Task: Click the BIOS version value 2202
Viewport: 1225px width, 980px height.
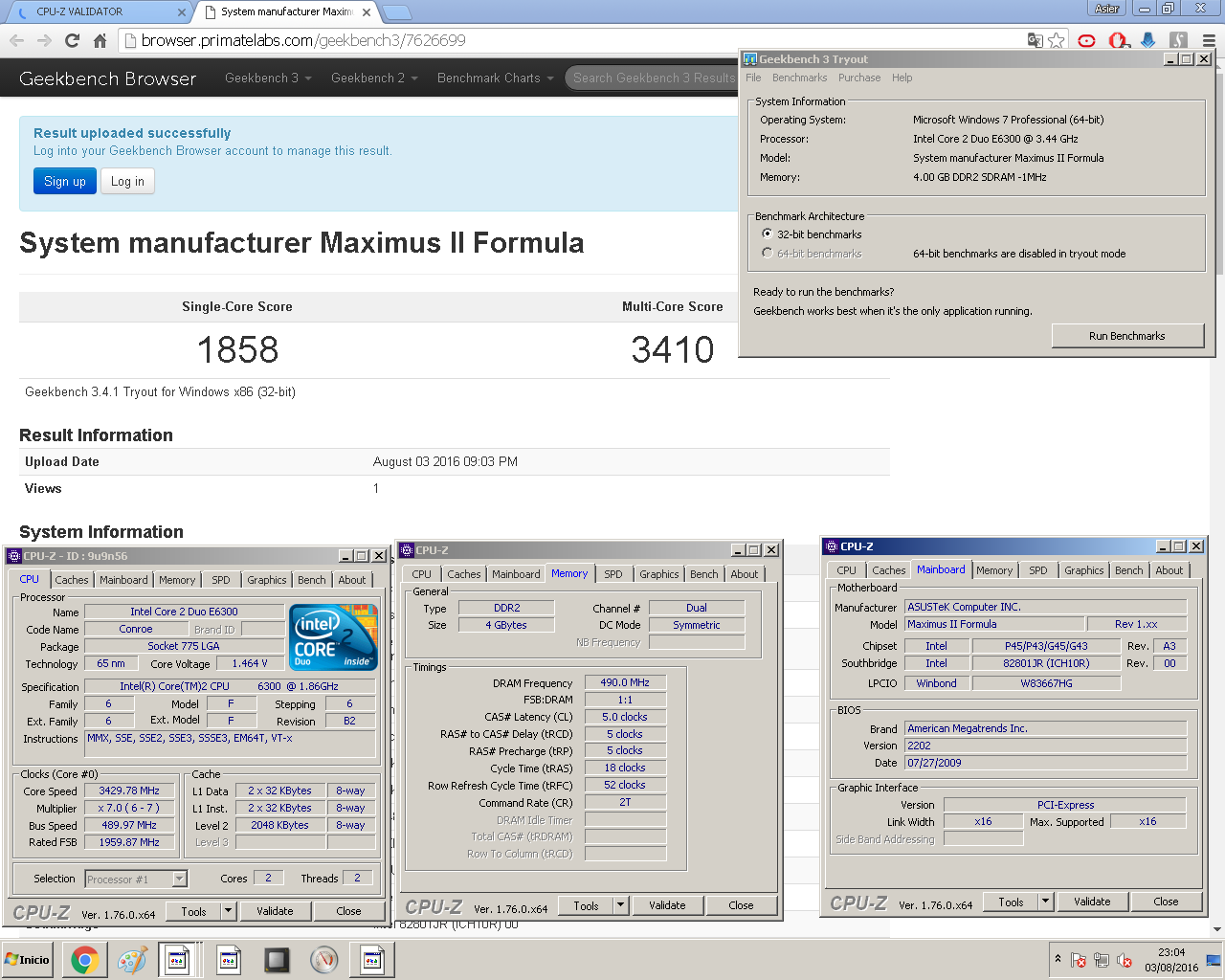Action: coord(1046,746)
